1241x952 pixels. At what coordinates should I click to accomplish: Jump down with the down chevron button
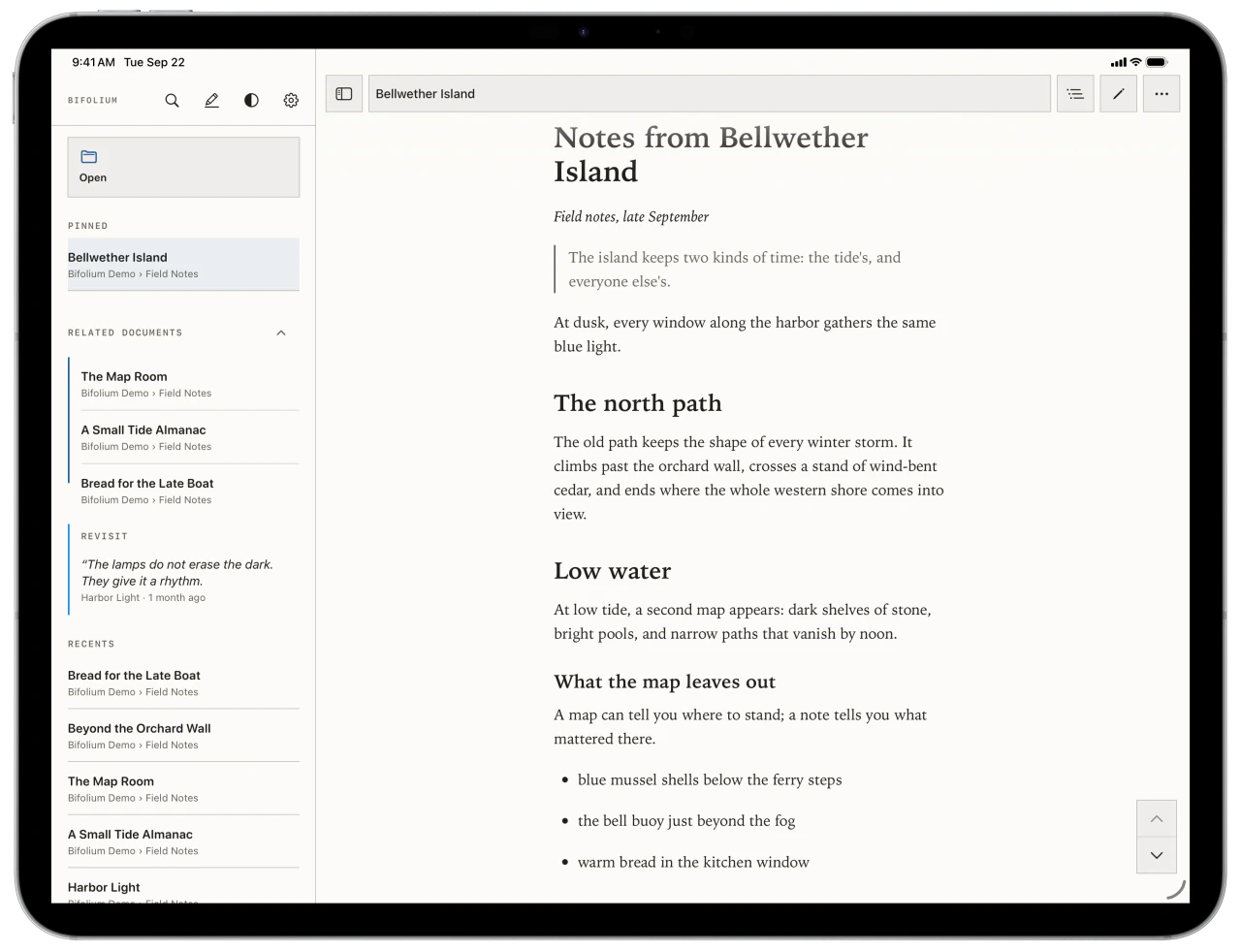[x=1157, y=855]
